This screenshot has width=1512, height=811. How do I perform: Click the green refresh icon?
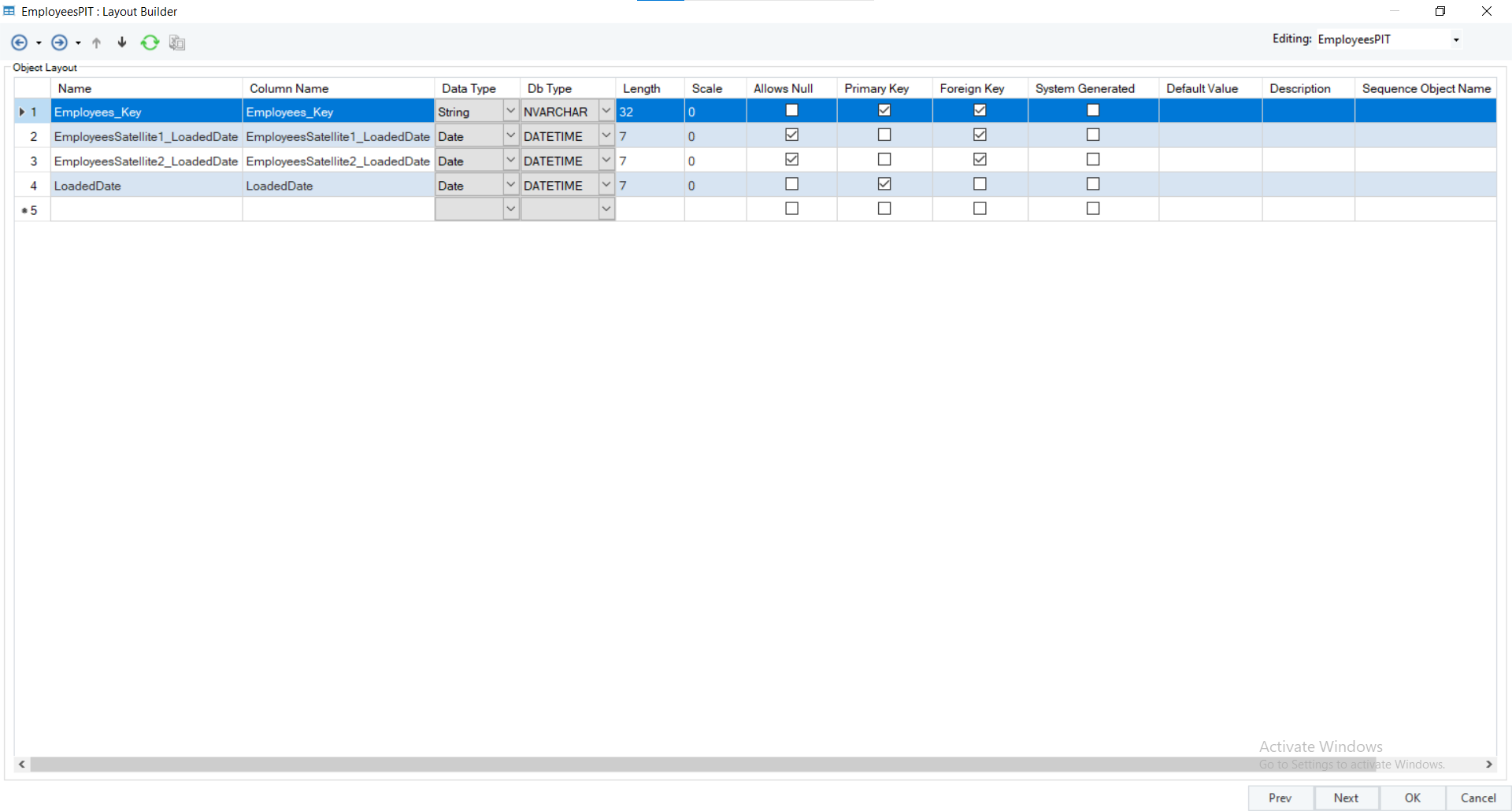coord(150,43)
